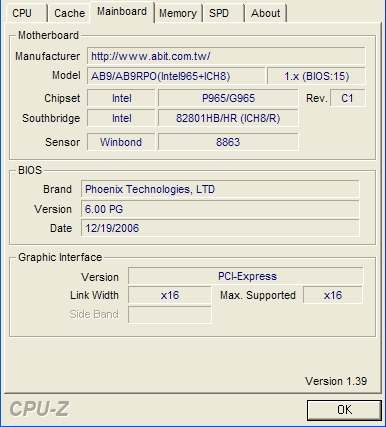This screenshot has width=386, height=427.
Task: Click the Max. Supported label
Action: 258,295
